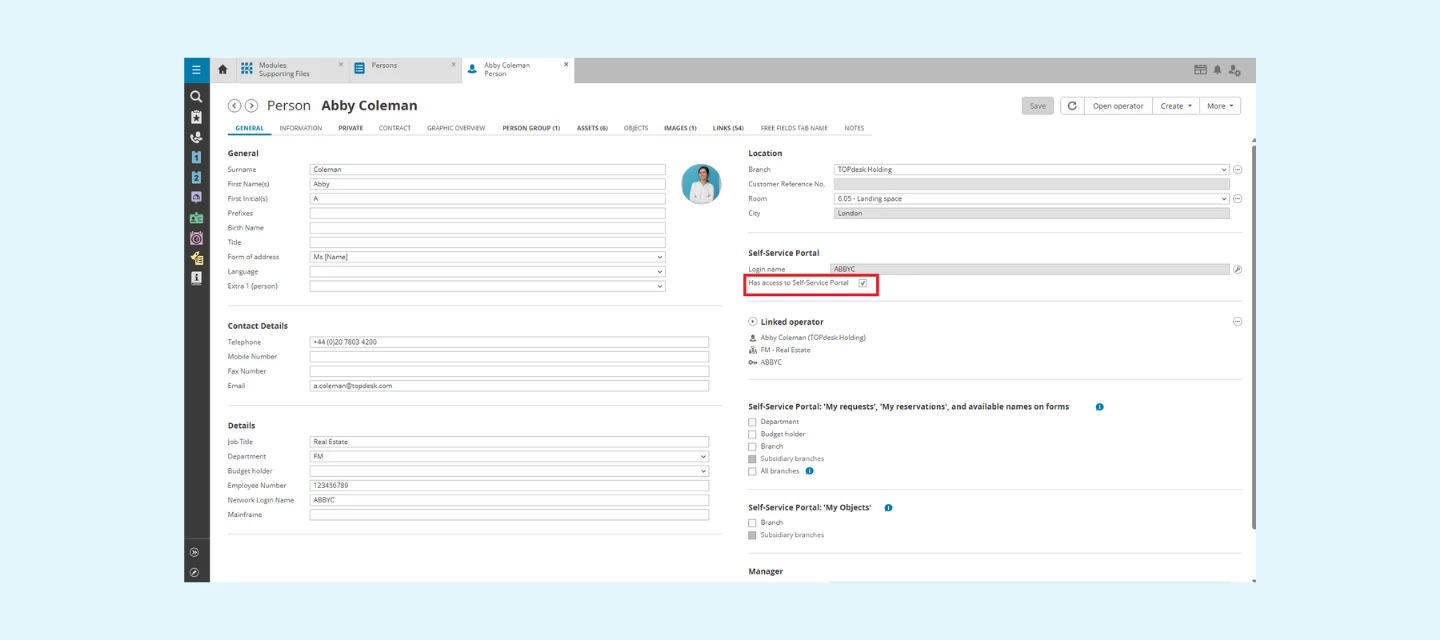
Task: Switch to the Private tab
Action: [x=351, y=128]
